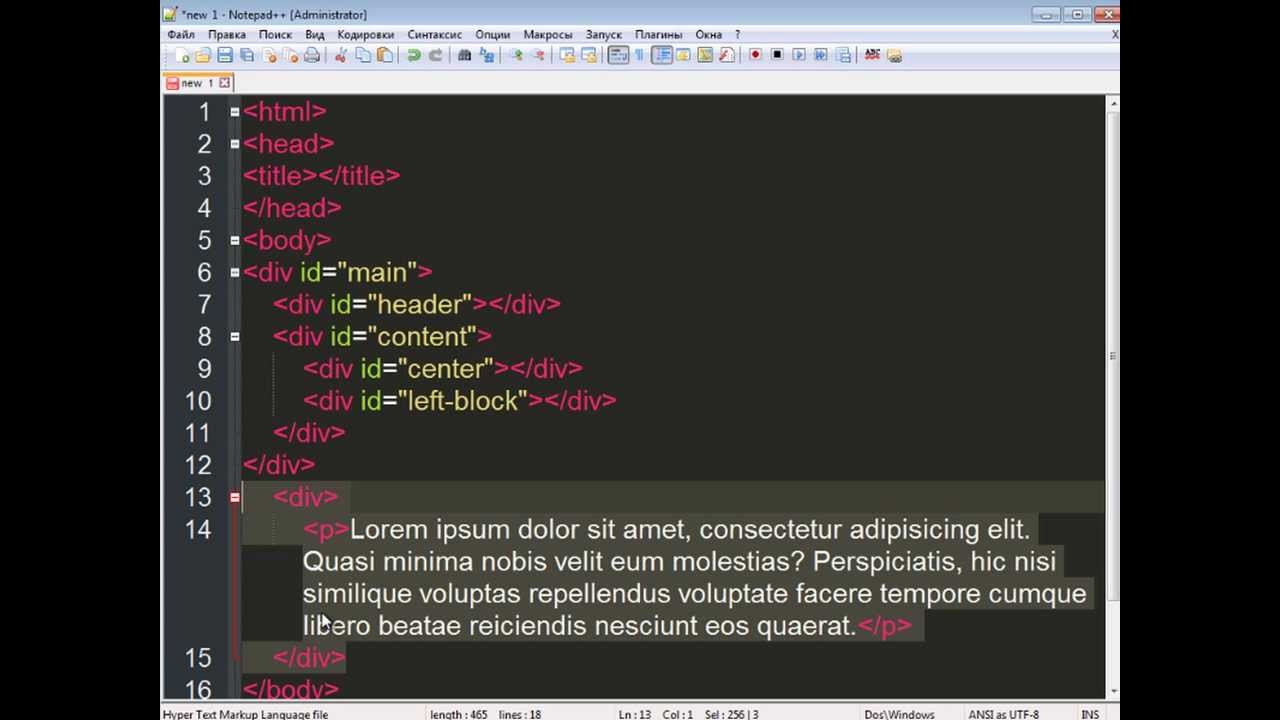
Task: Click the Dos\Windows line ending status entry
Action: [900, 714]
